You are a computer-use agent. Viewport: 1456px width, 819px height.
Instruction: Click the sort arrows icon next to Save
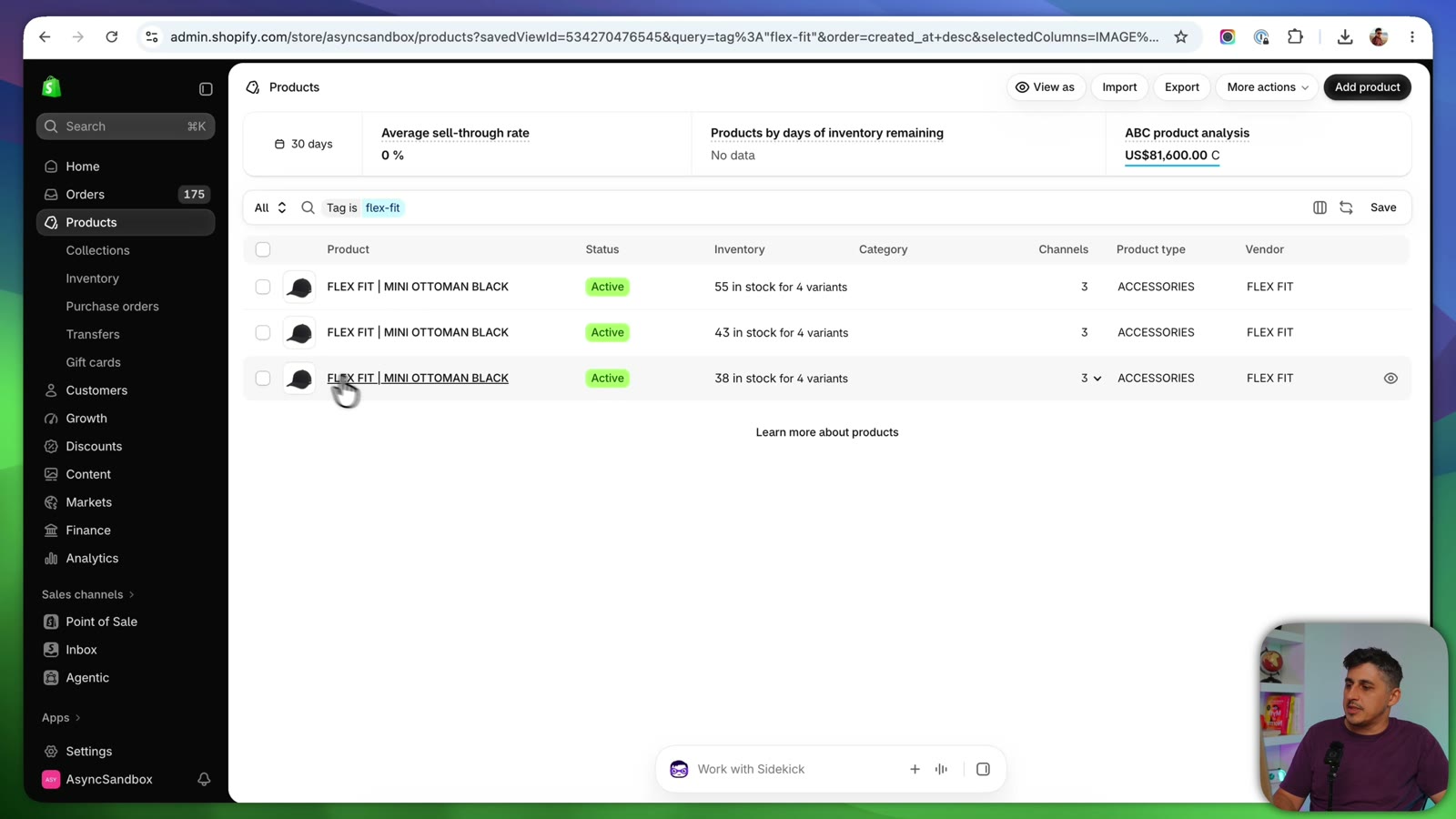(x=1346, y=207)
